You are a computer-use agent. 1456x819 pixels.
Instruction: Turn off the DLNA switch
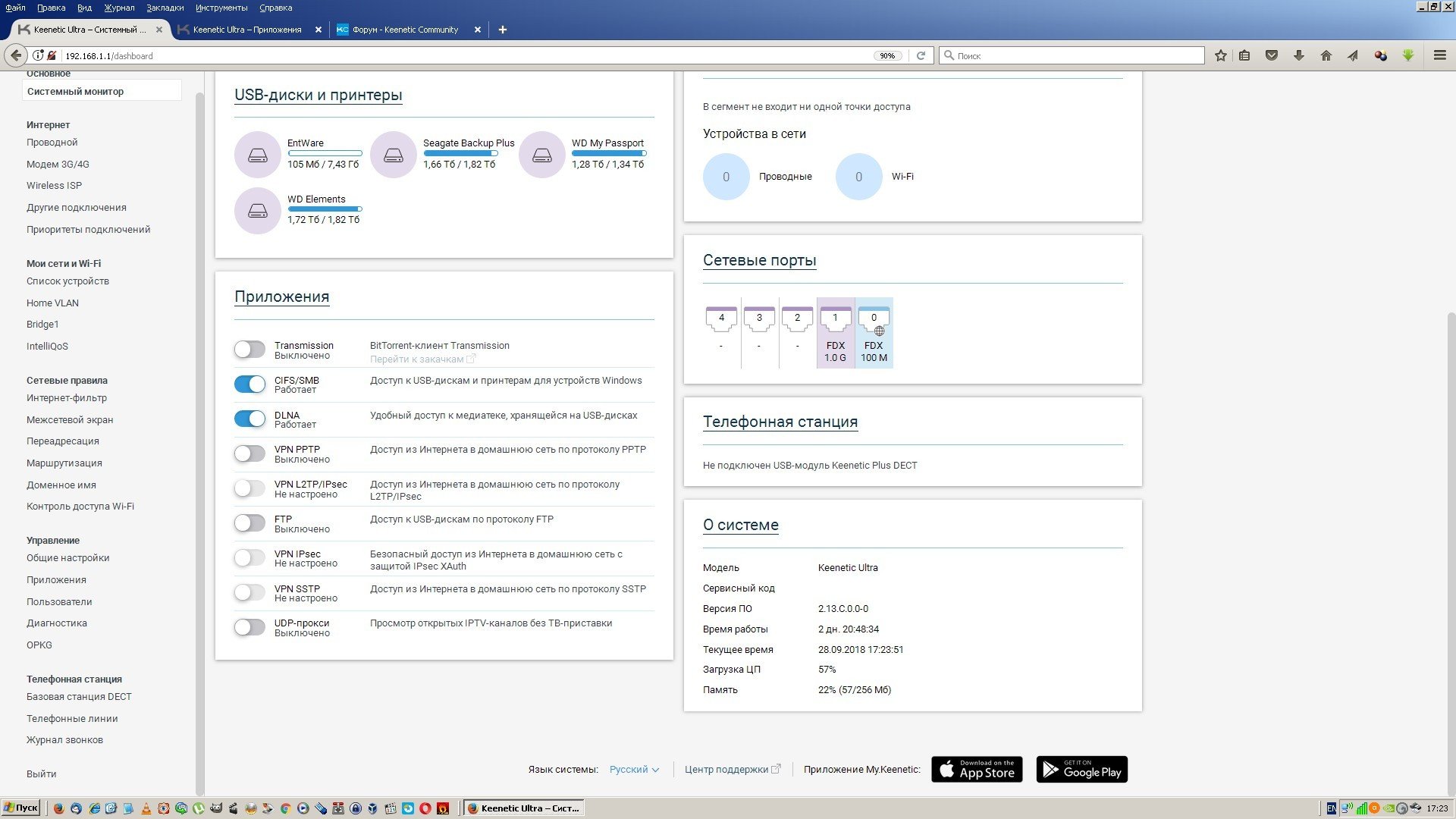click(x=249, y=419)
